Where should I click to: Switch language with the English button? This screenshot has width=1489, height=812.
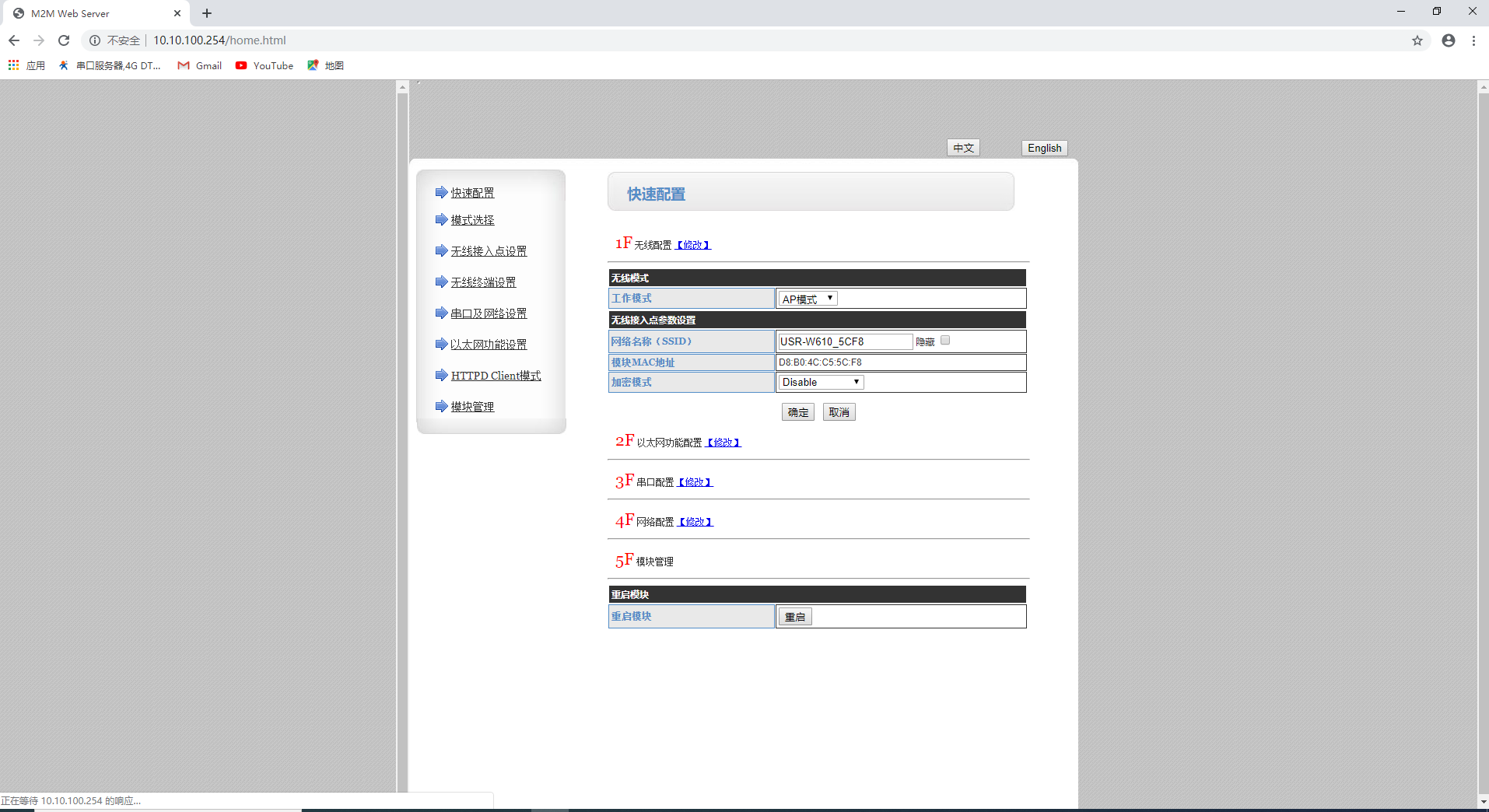[x=1044, y=148]
